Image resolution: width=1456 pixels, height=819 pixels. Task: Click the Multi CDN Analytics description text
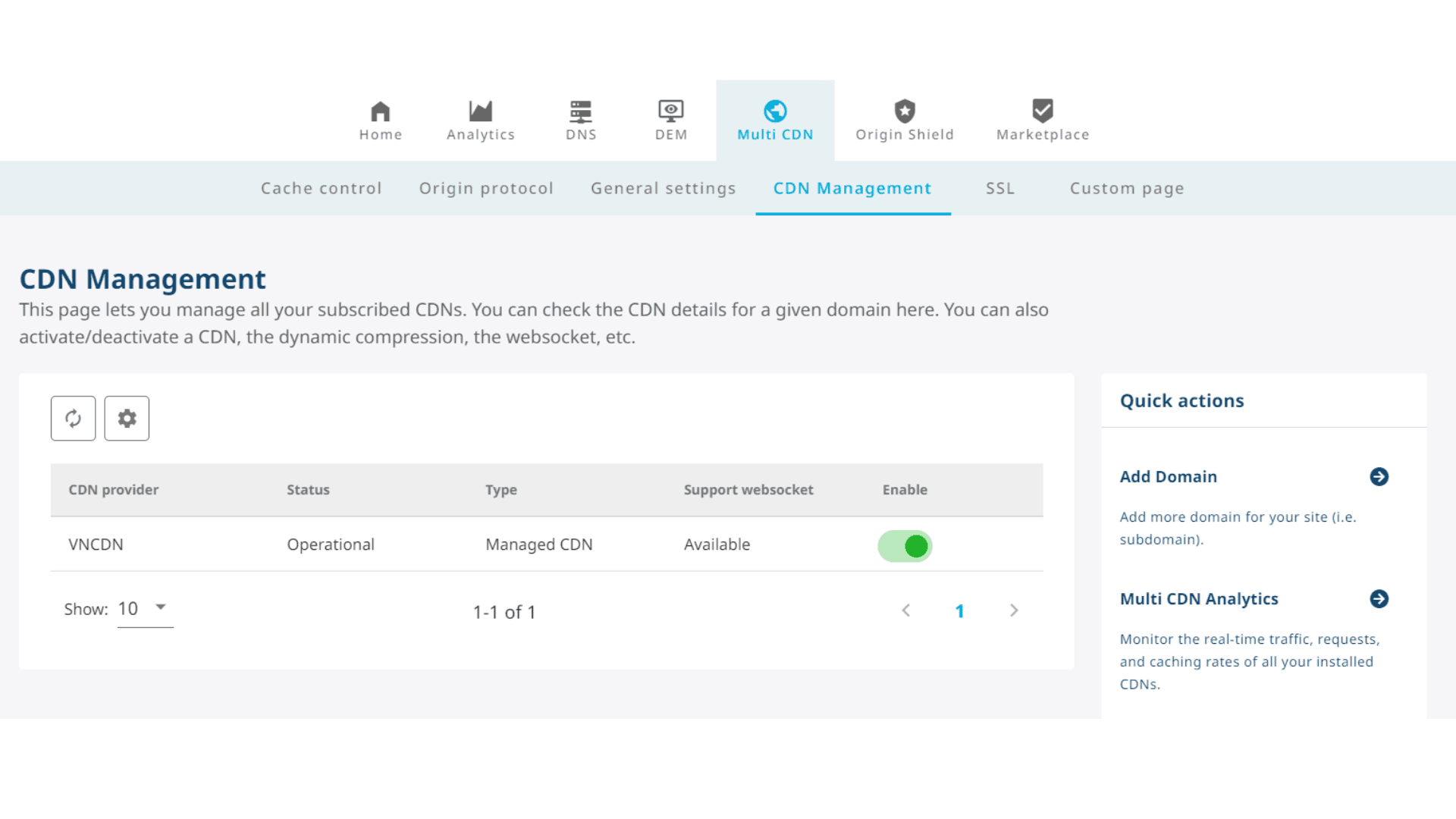click(x=1250, y=662)
